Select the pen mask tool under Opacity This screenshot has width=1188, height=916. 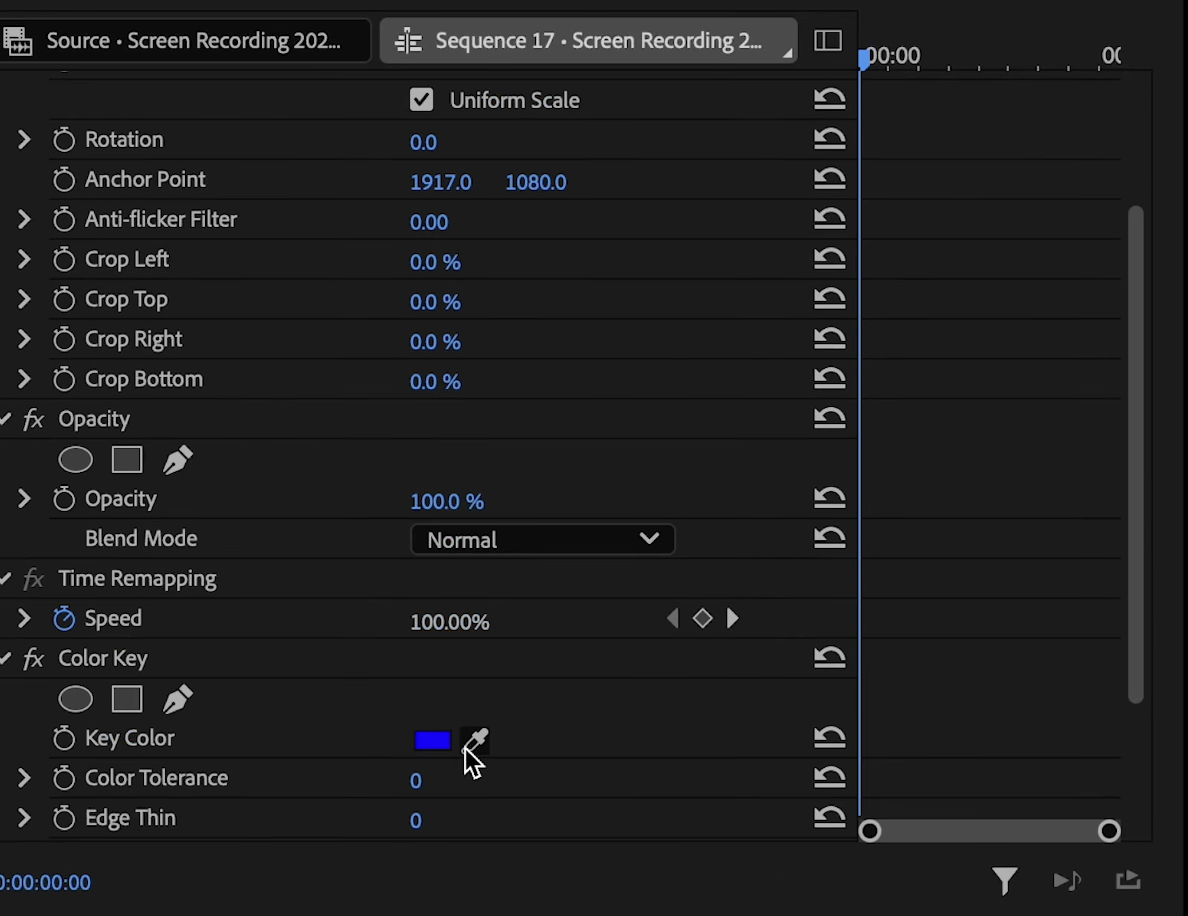click(178, 460)
